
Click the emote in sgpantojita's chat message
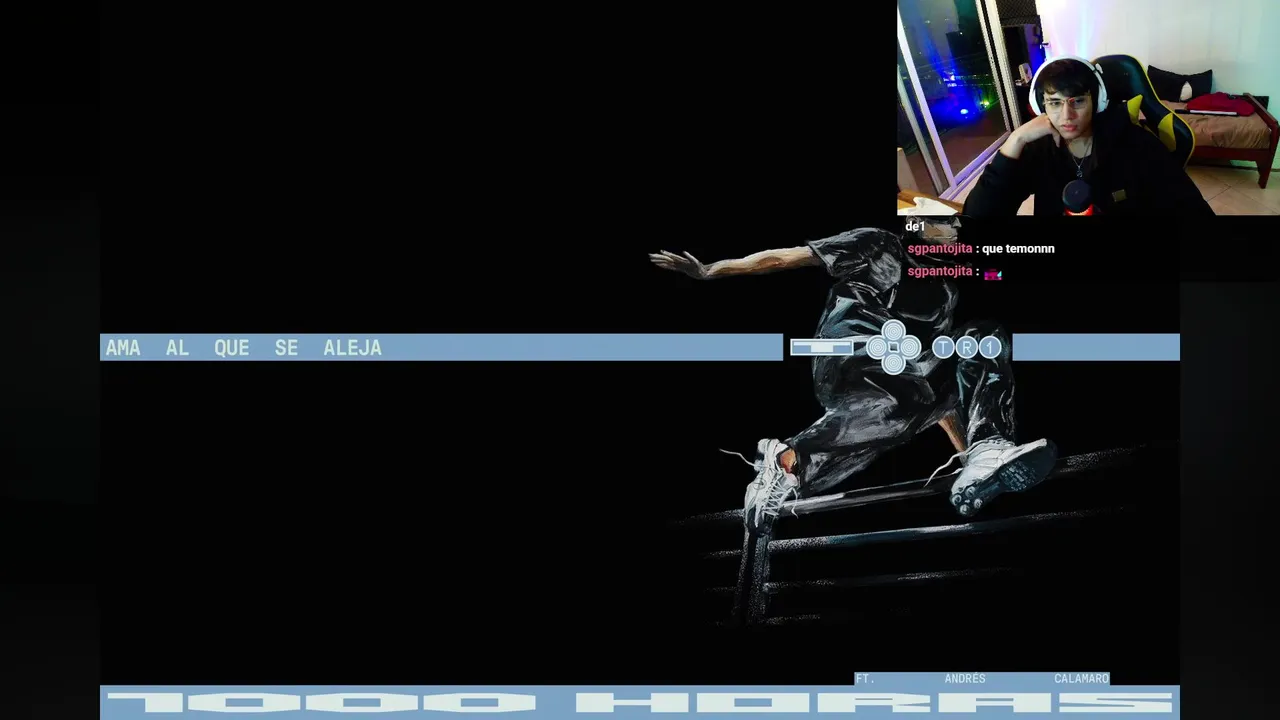coord(992,273)
